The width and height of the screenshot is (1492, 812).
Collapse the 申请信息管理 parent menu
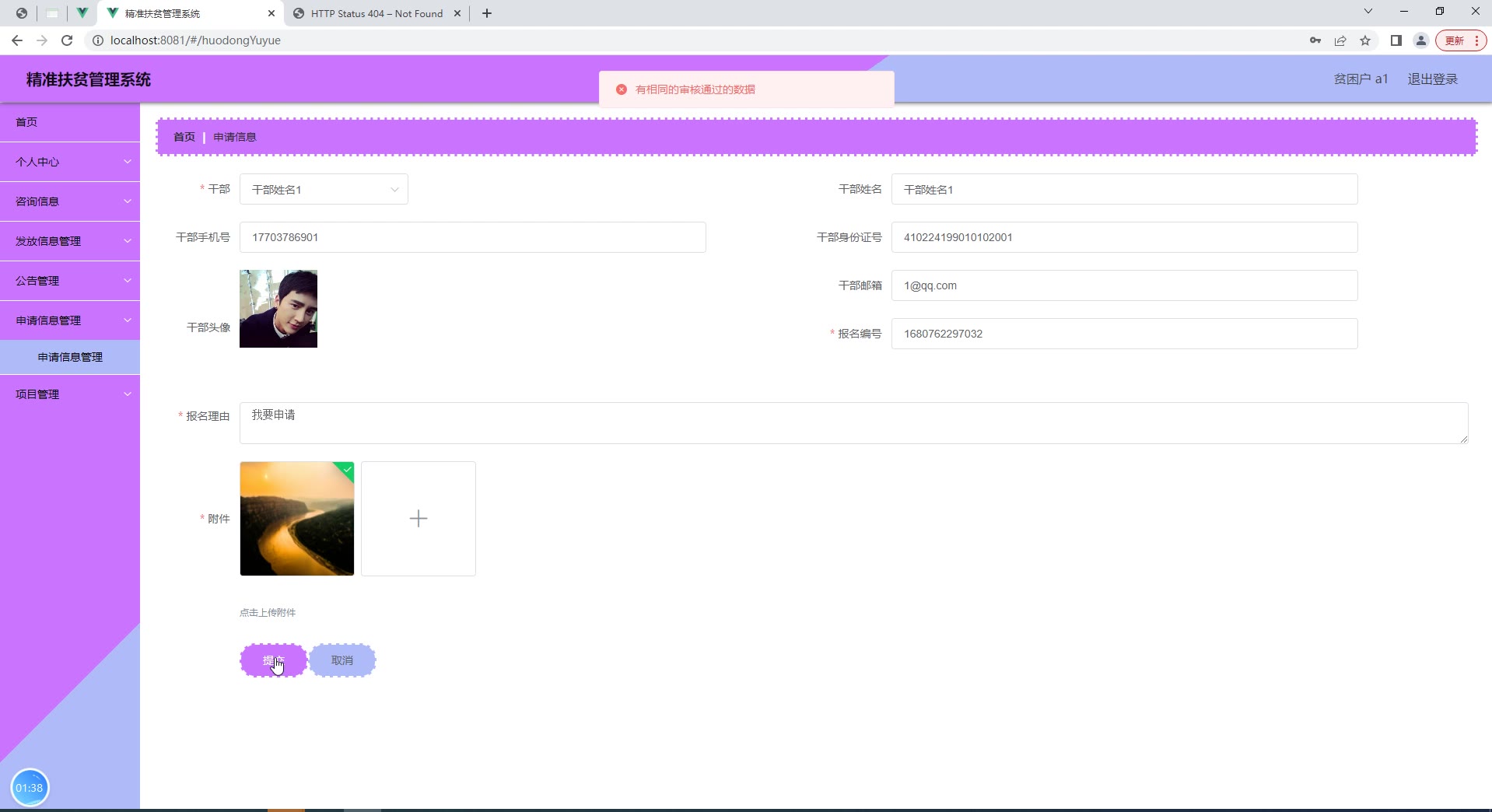70,320
